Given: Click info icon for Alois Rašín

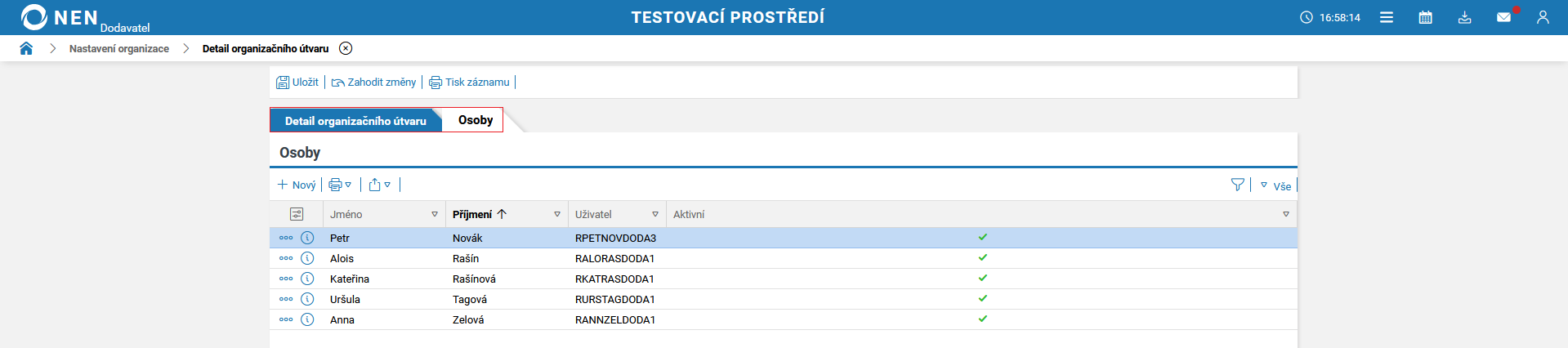Looking at the screenshot, I should 307,258.
